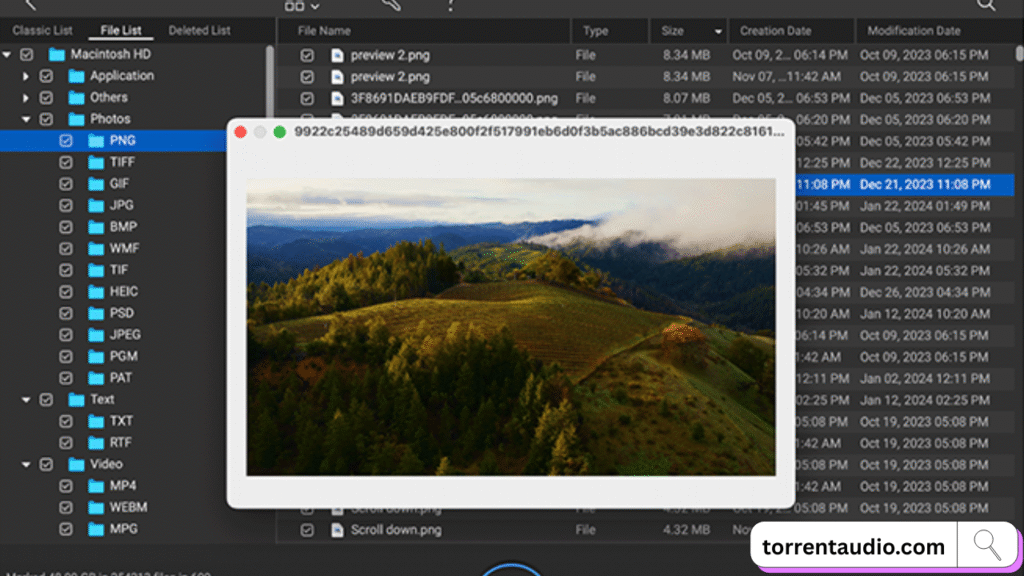Sort by Modification Date column header
Viewport: 1024px width, 576px height.
pos(913,31)
